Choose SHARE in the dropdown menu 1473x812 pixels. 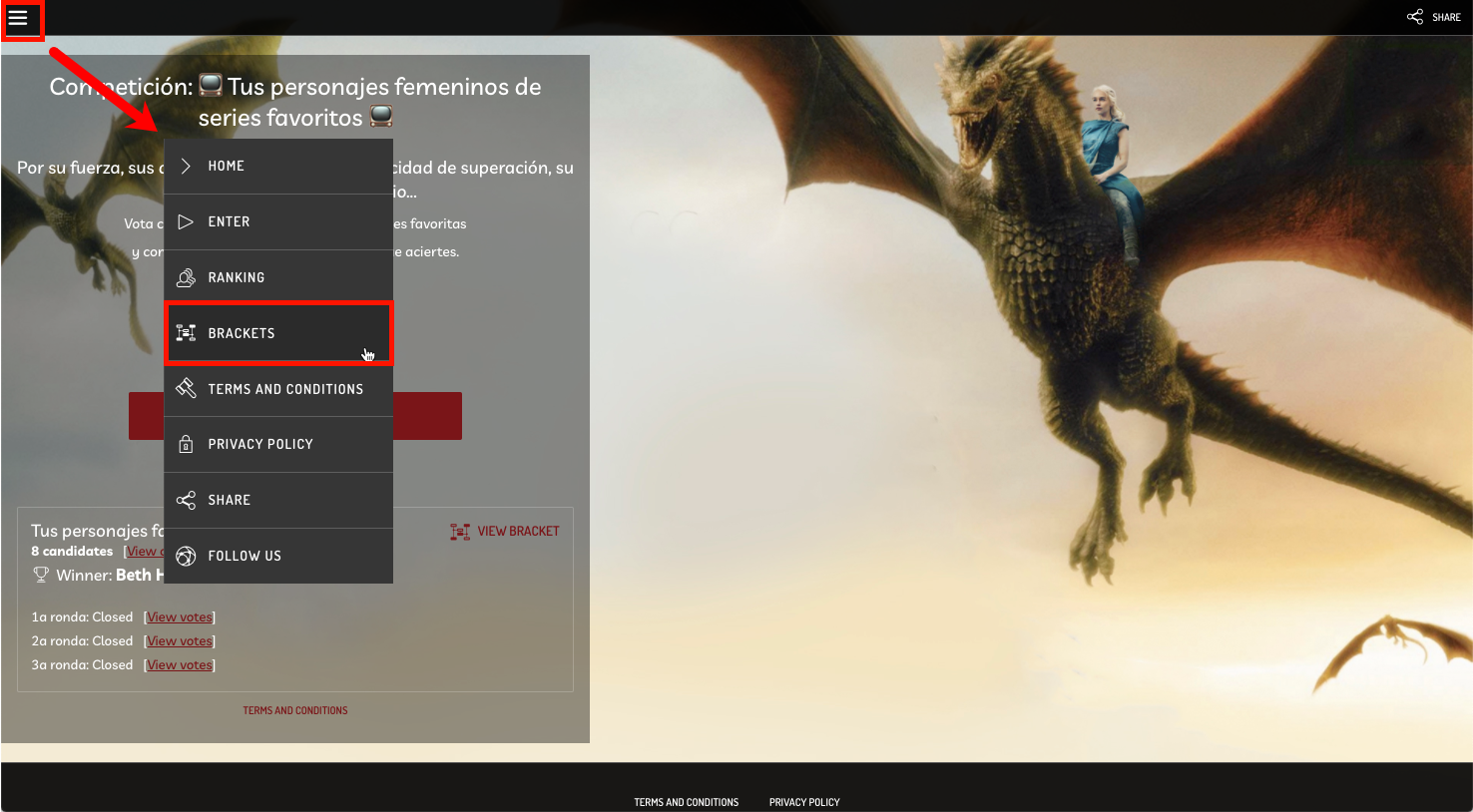(278, 500)
